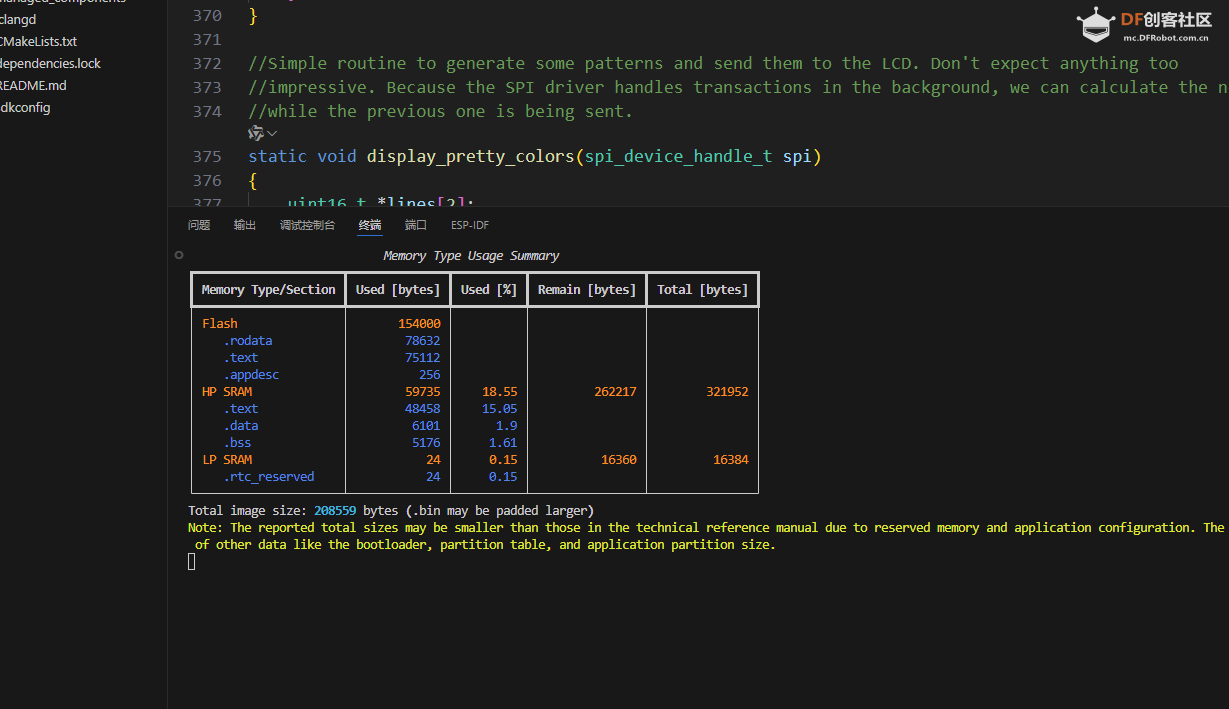This screenshot has height=709, width=1229.
Task: Click the terminal command status circle
Action: point(179,255)
